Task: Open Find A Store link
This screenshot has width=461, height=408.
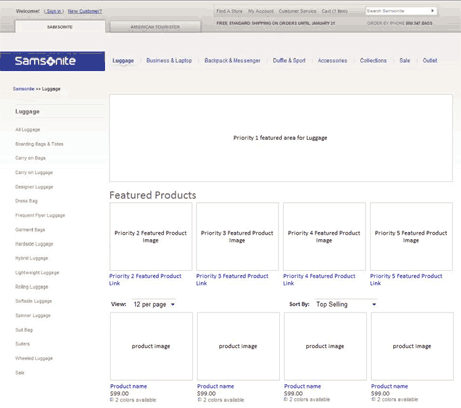Action: (x=229, y=11)
